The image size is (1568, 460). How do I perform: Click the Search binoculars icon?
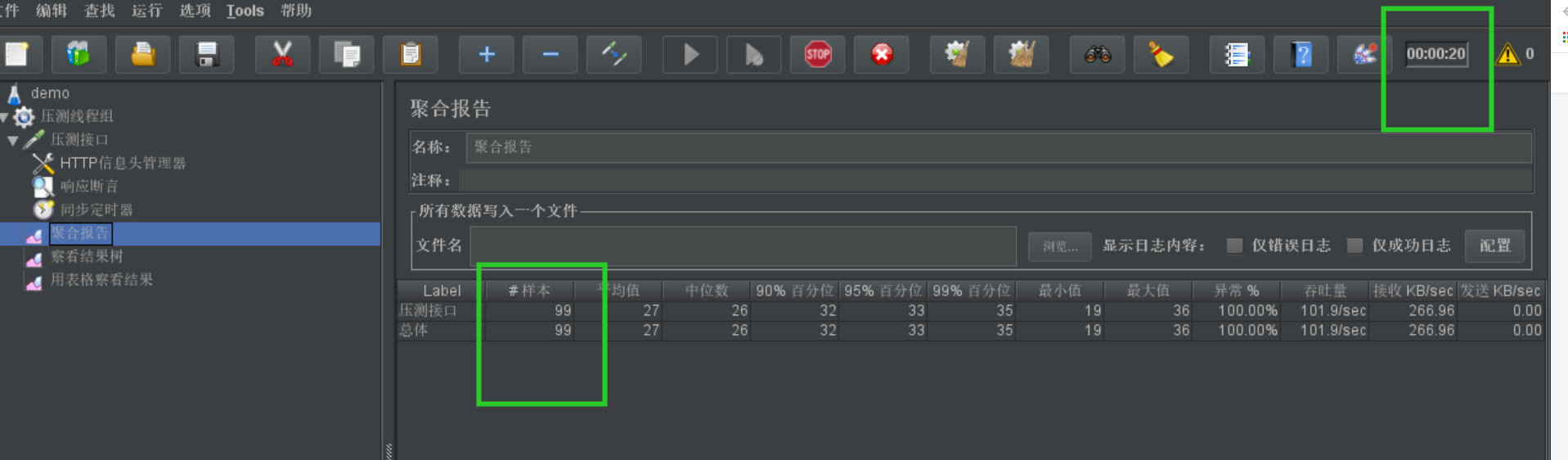(1097, 55)
